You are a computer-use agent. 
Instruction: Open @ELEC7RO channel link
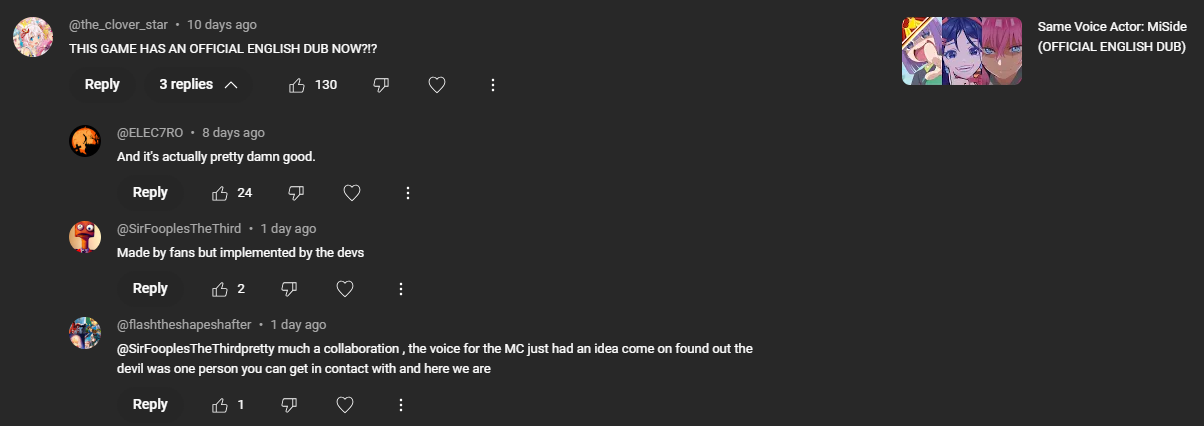pos(150,132)
